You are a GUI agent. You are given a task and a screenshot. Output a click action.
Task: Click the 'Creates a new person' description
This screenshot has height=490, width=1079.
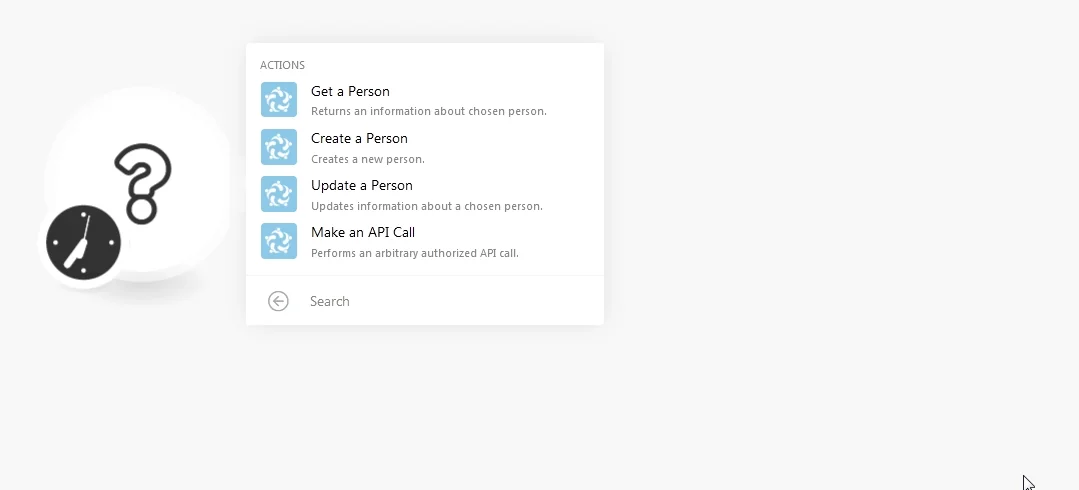pyautogui.click(x=367, y=159)
